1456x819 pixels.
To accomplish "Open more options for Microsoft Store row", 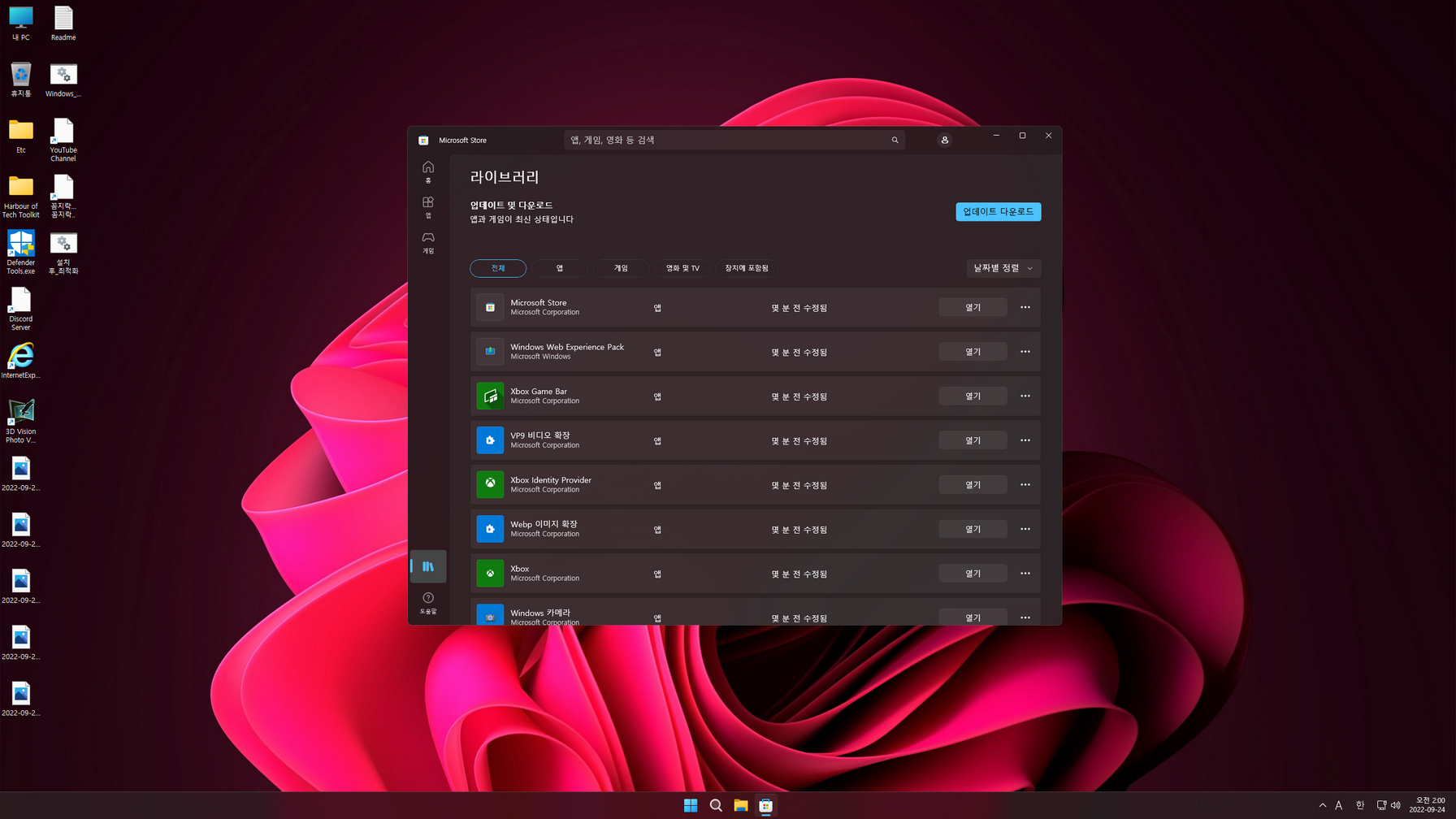I will [x=1025, y=307].
